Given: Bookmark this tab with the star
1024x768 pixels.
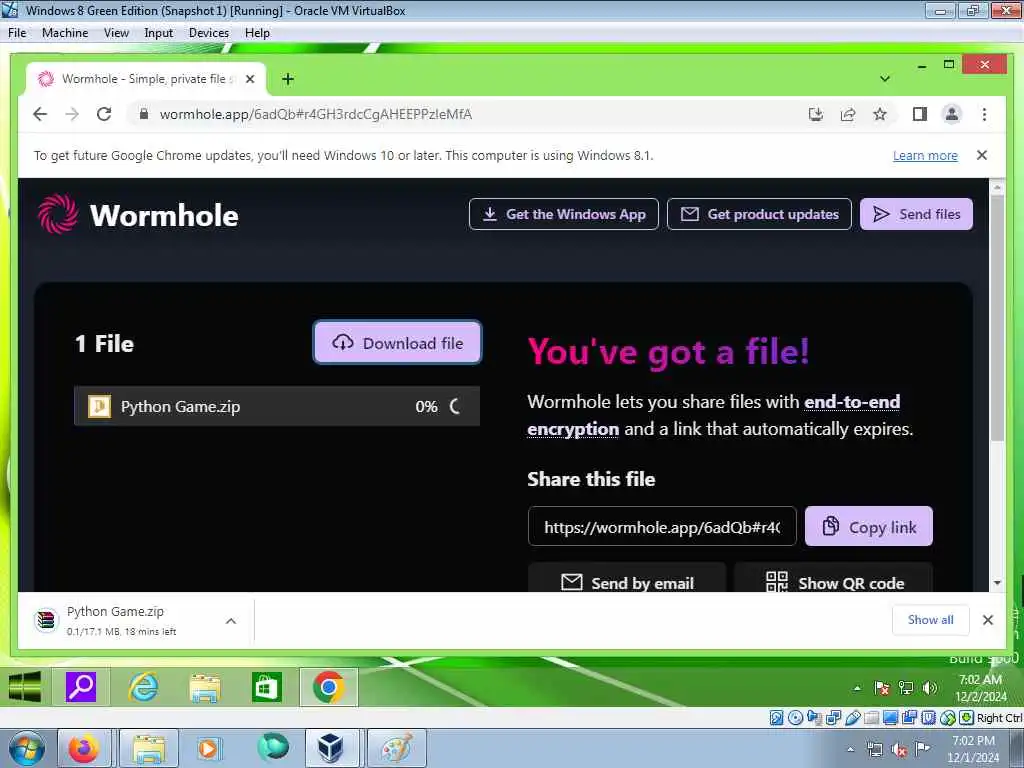Looking at the screenshot, I should coord(880,115).
